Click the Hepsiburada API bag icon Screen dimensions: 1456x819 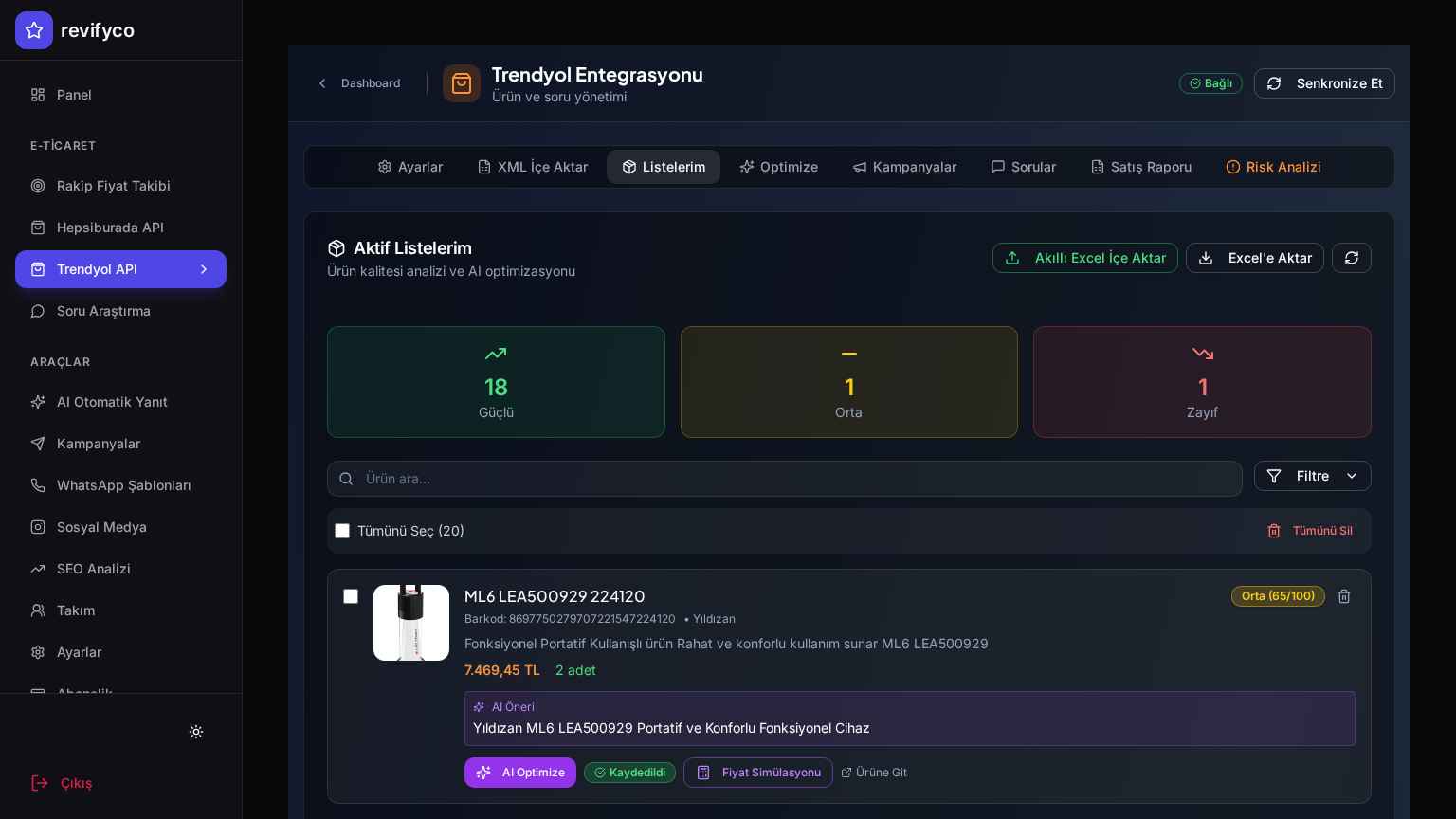pyautogui.click(x=38, y=227)
